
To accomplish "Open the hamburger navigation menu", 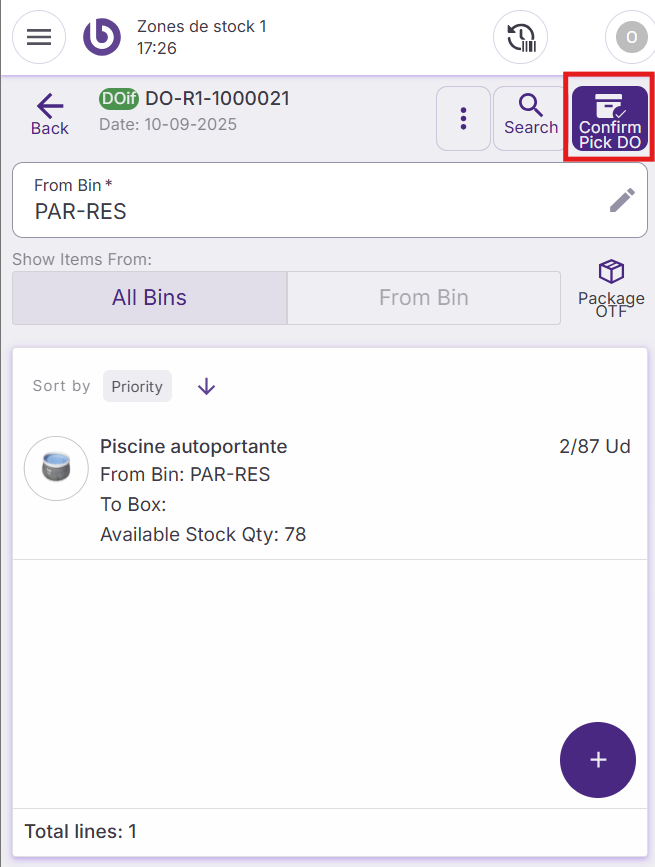I will 39,38.
